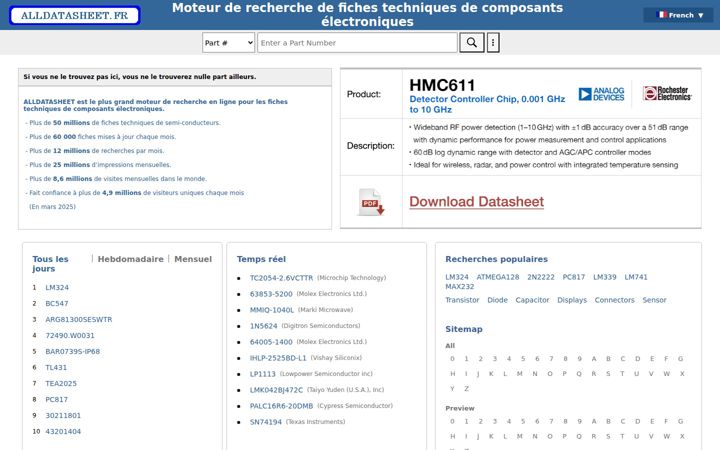Click sitemap letter X in the All section
The image size is (720, 450).
click(x=682, y=374)
